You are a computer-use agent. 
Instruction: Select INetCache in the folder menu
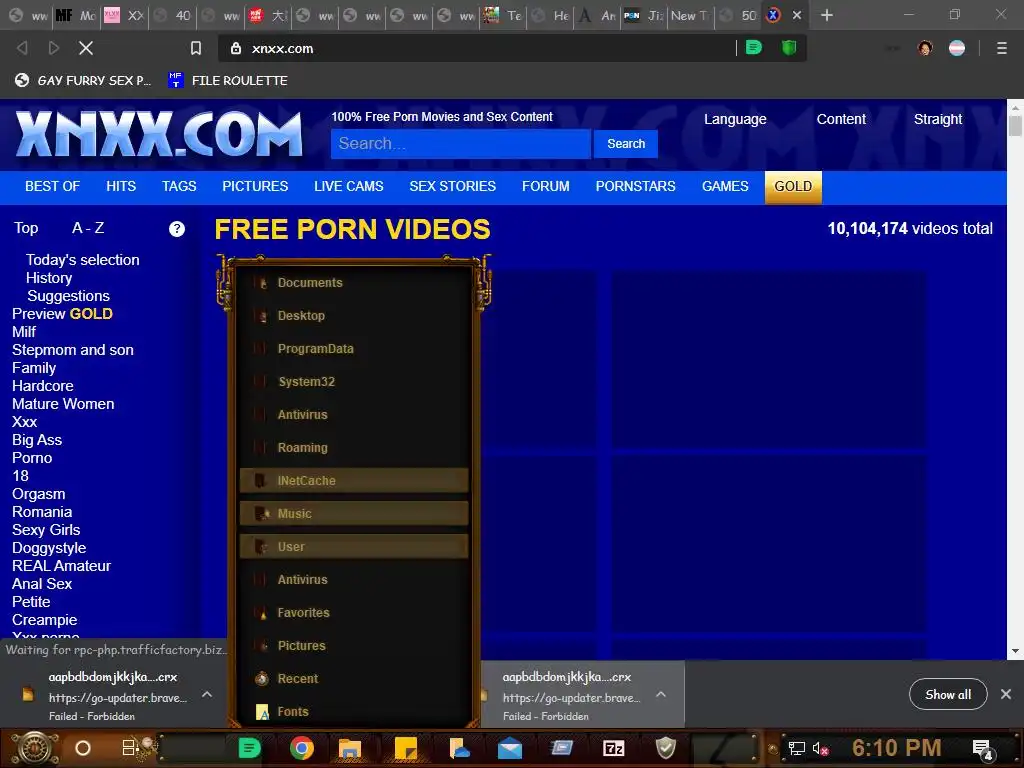click(354, 481)
